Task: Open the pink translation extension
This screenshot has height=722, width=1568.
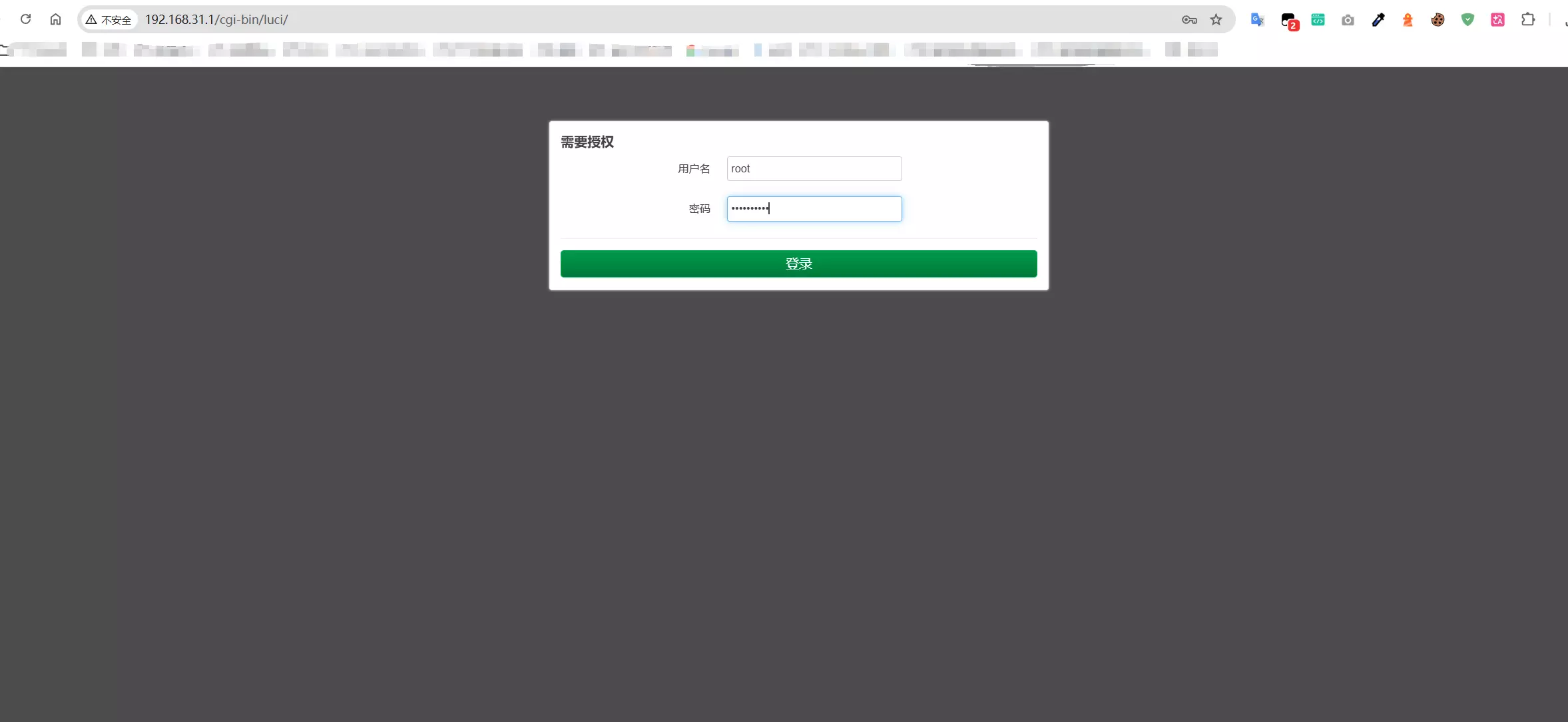Action: point(1497,20)
